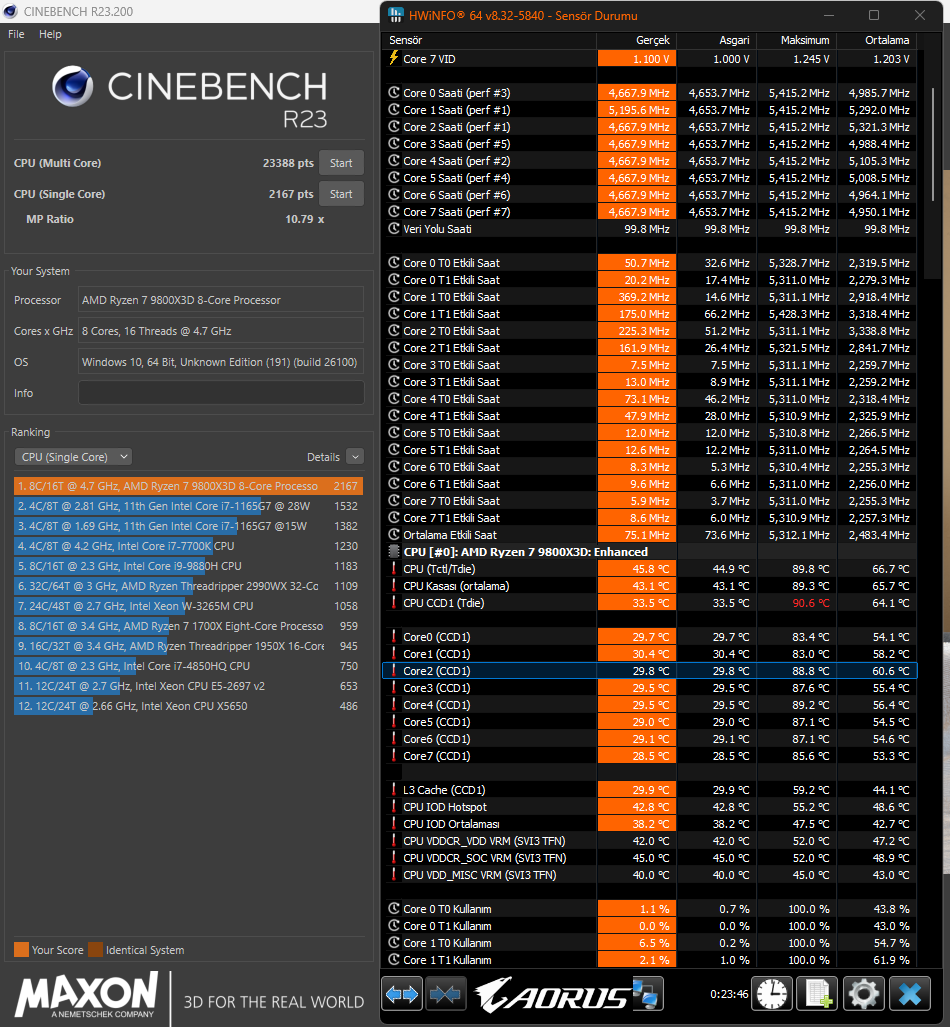
Task: Click thermometer icon beside CPU IOD Hotspot
Action: tap(394, 806)
